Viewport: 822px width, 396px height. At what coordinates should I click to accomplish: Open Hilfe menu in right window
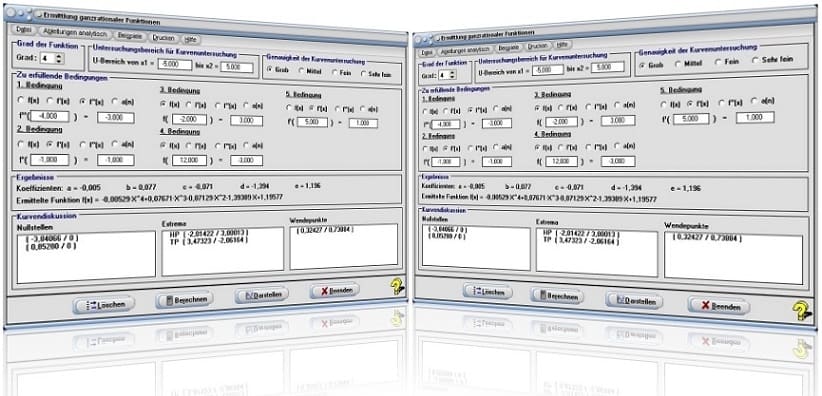point(563,44)
